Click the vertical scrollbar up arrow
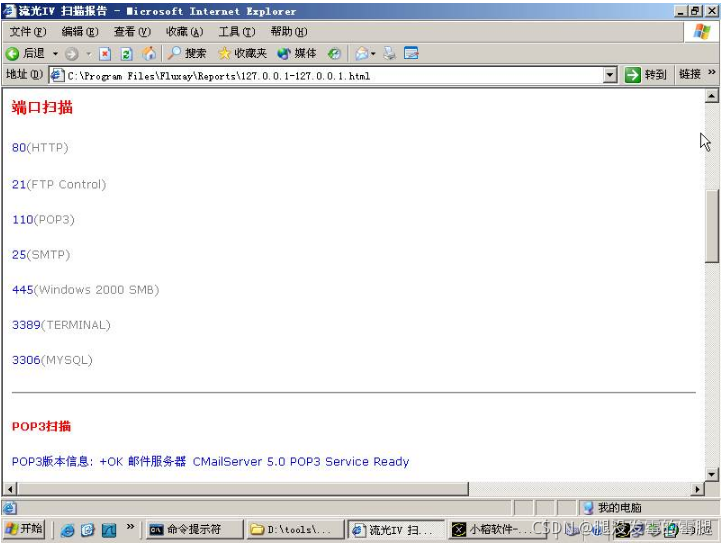The height and width of the screenshot is (545, 728). coord(712,96)
